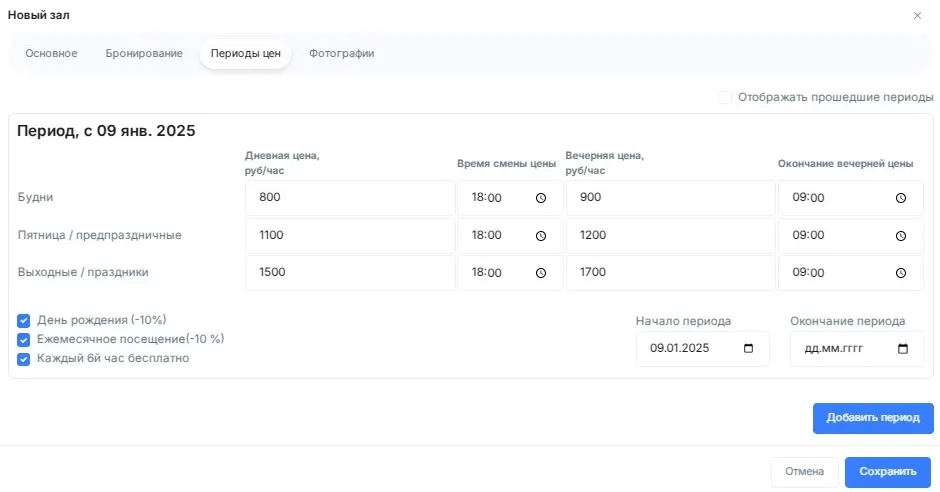Click the Новый зал dialog title
940x492 pixels.
(x=38, y=15)
